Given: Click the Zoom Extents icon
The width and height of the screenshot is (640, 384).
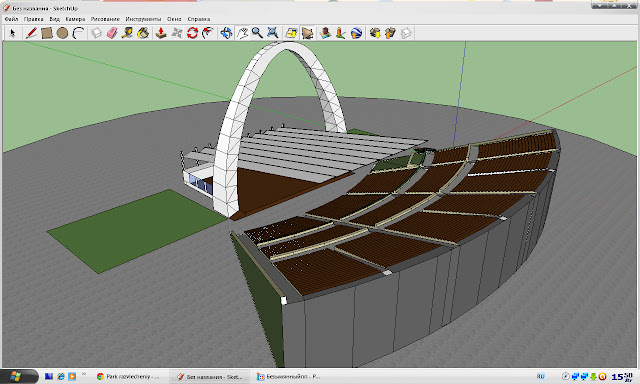Looking at the screenshot, I should (273, 33).
